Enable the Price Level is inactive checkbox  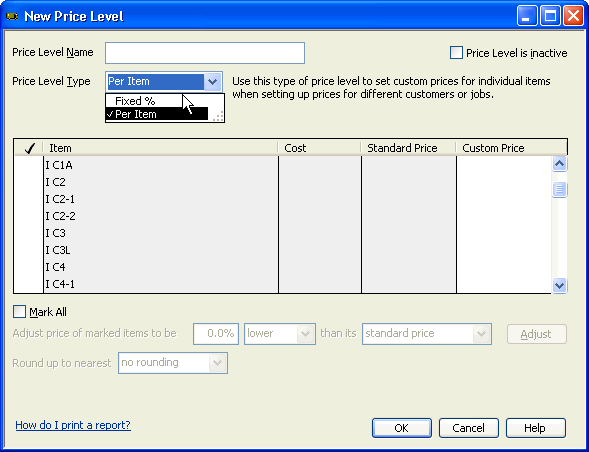(x=456, y=53)
